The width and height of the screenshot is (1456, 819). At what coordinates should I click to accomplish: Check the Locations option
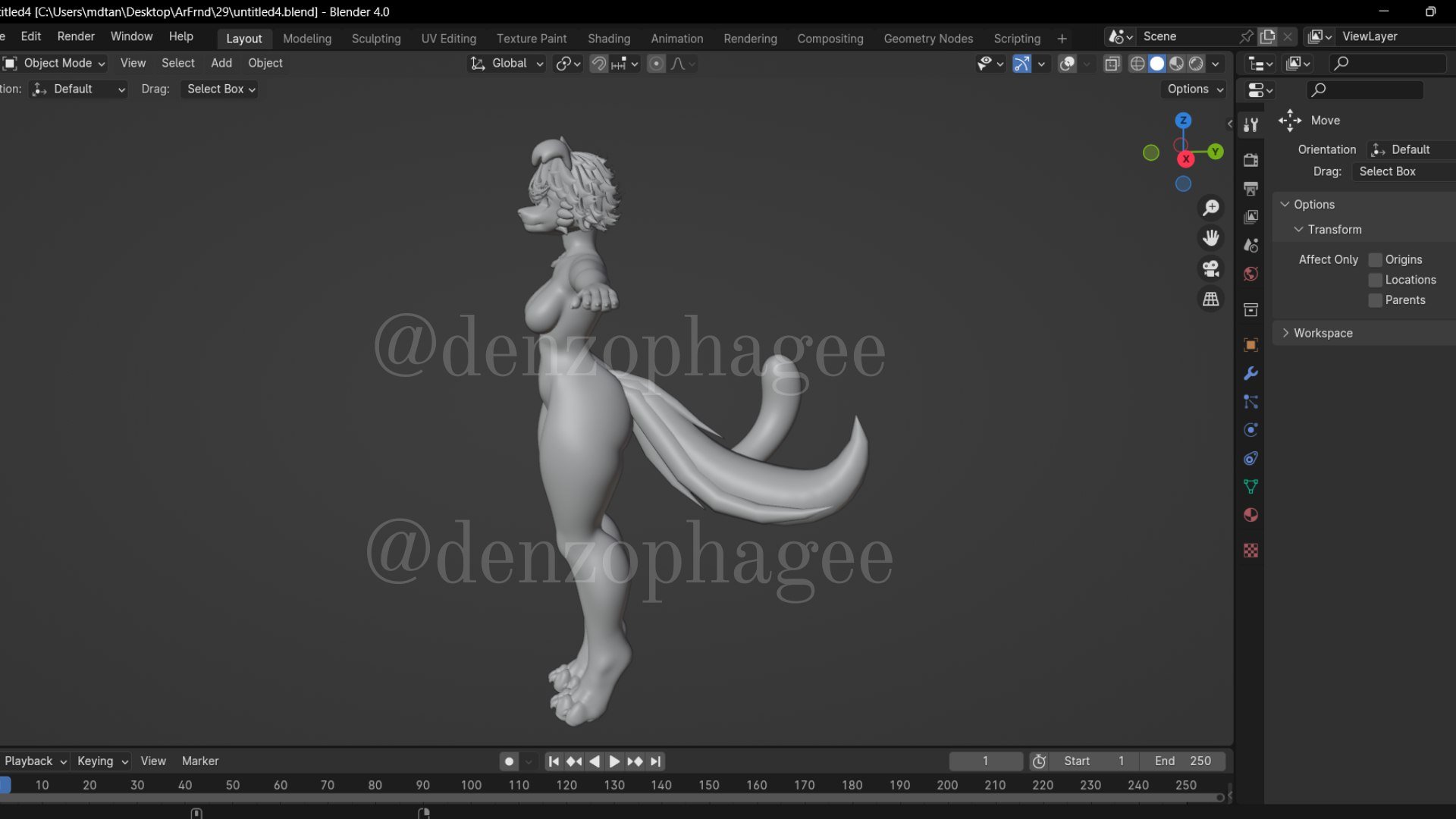click(1375, 280)
